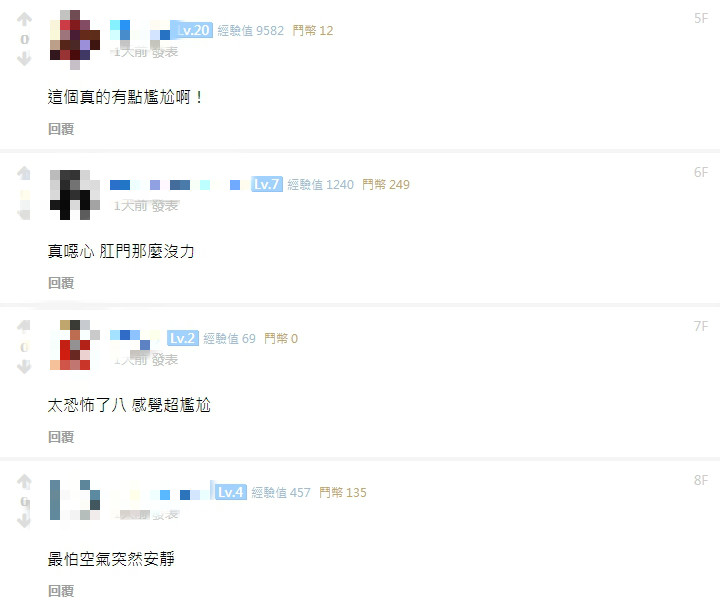Reply to the 8F comment 最怕空氣突然安靜

(x=61, y=591)
